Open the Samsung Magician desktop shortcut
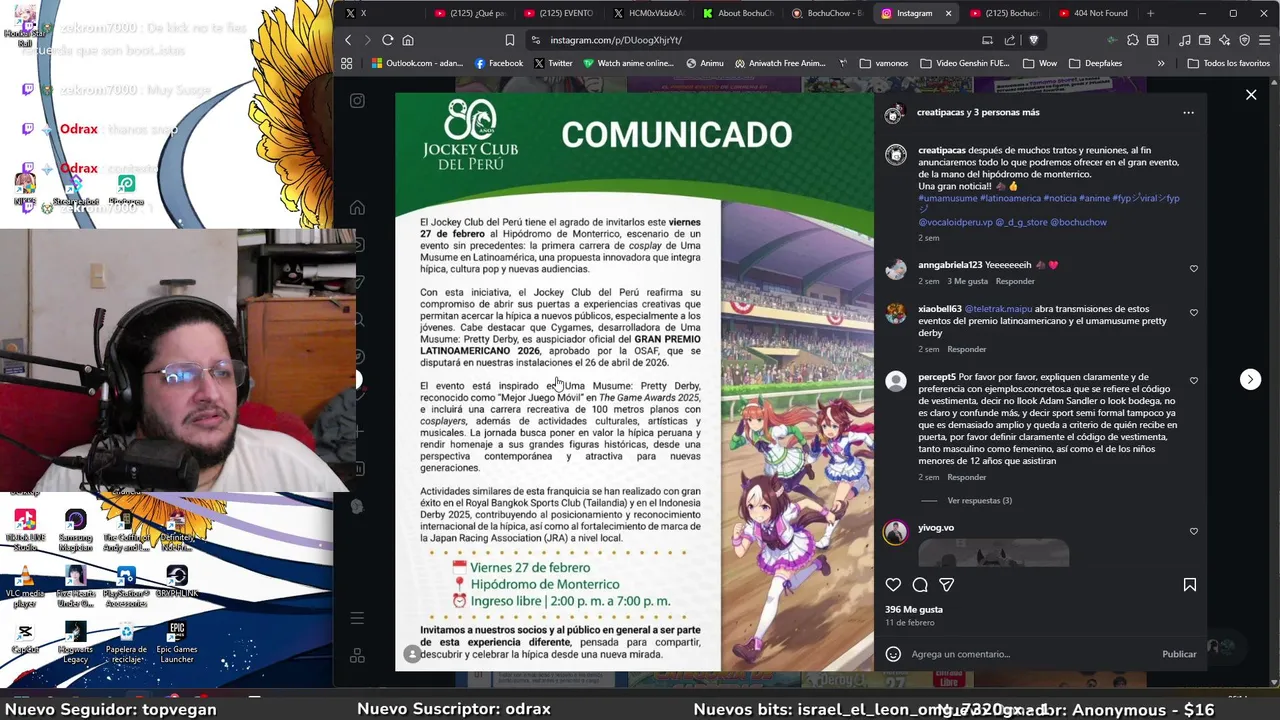The height and width of the screenshot is (720, 1280). pyautogui.click(x=75, y=531)
